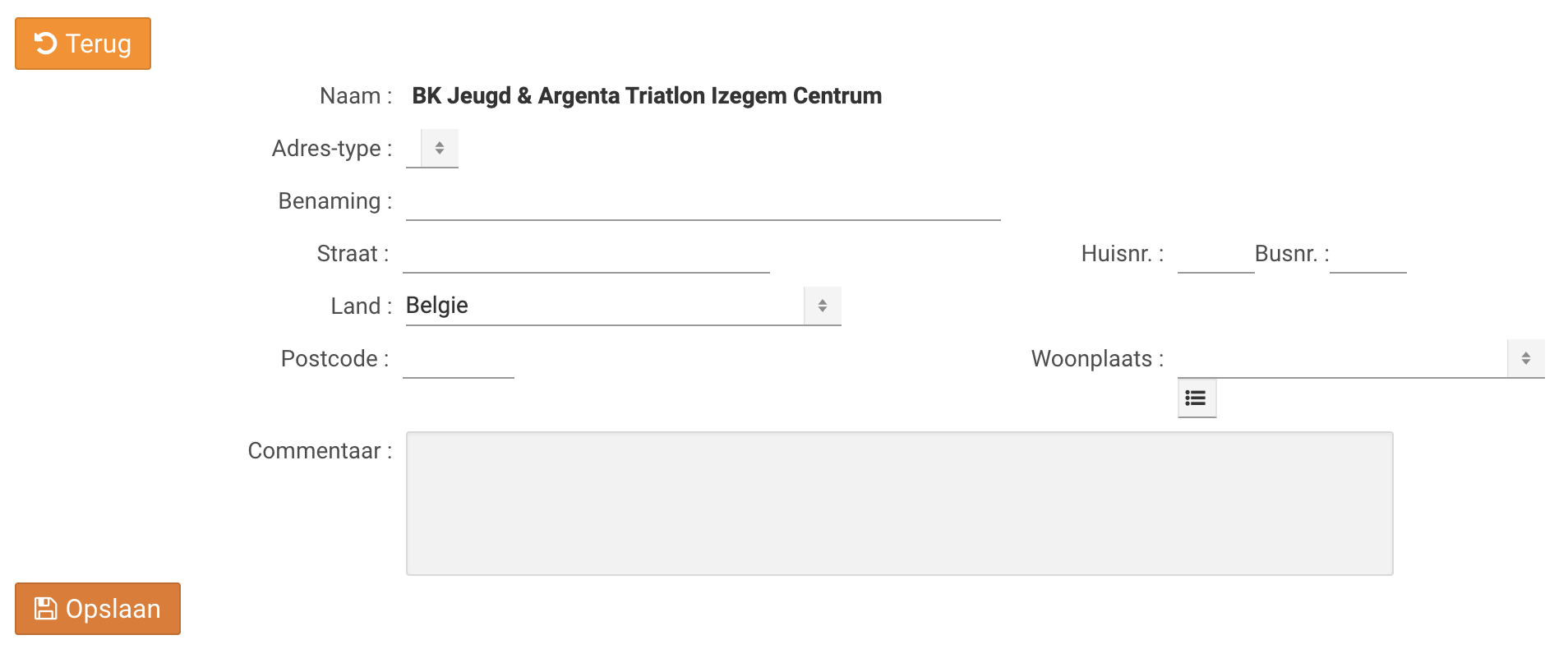Click the Terug back button

tap(83, 44)
